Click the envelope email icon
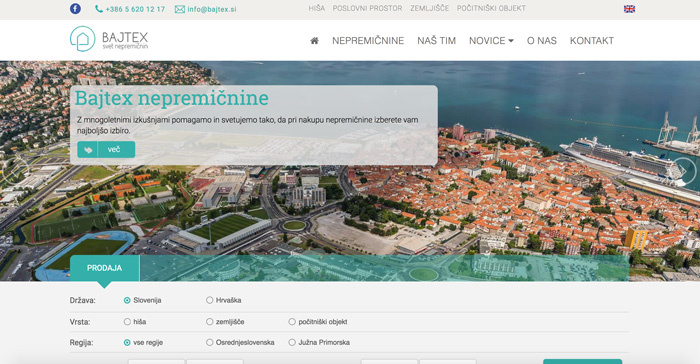Image resolution: width=700 pixels, height=364 pixels. pyautogui.click(x=179, y=9)
